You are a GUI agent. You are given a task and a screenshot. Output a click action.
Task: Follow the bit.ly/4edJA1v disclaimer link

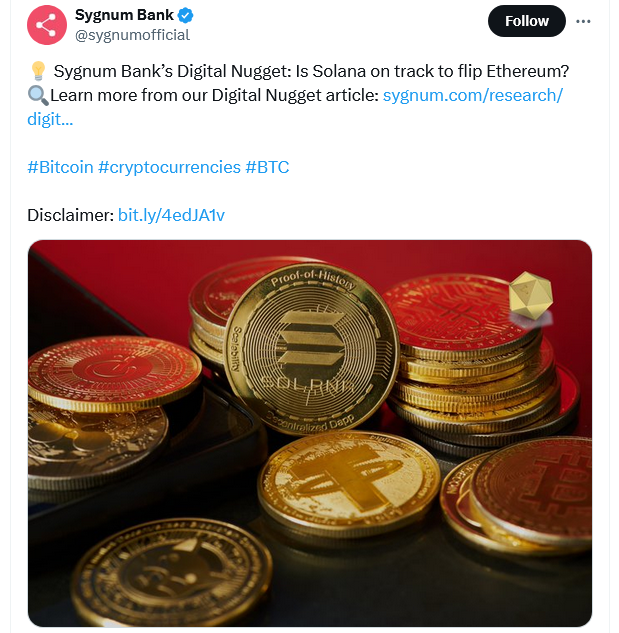pyautogui.click(x=171, y=215)
